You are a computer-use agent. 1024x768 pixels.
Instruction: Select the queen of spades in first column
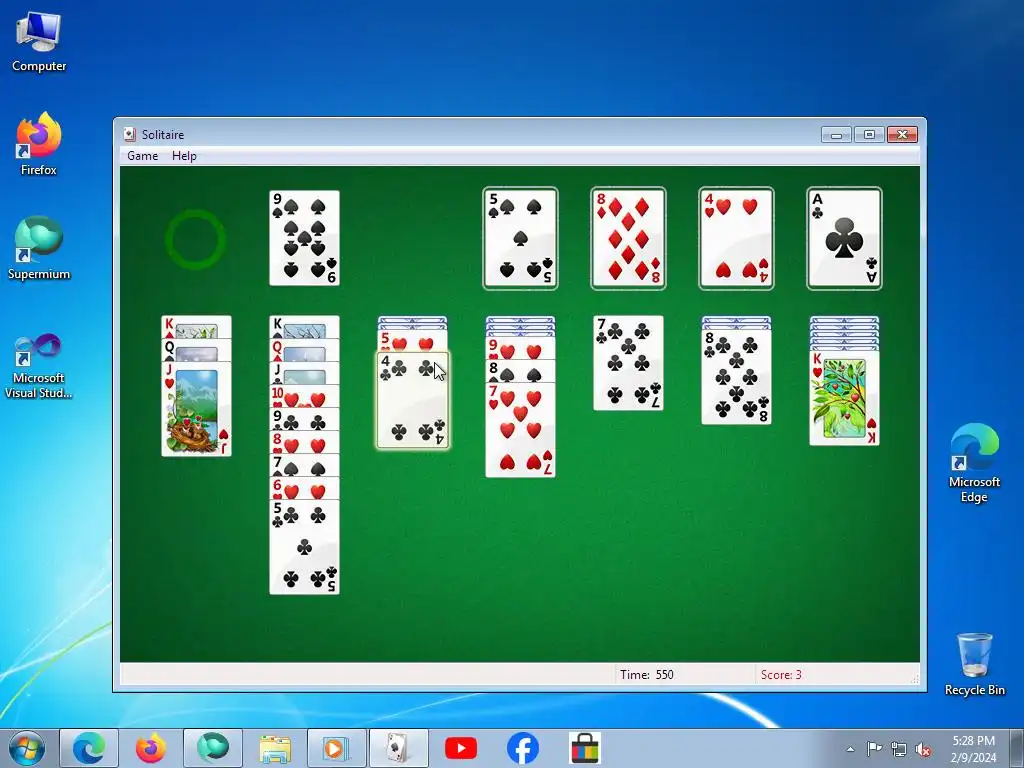[197, 349]
